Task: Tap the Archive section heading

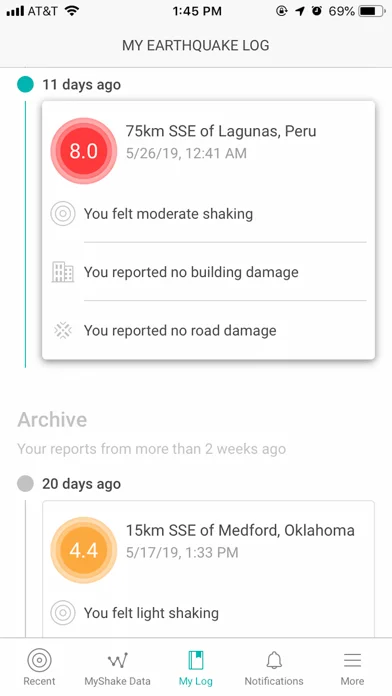Action: pyautogui.click(x=52, y=420)
